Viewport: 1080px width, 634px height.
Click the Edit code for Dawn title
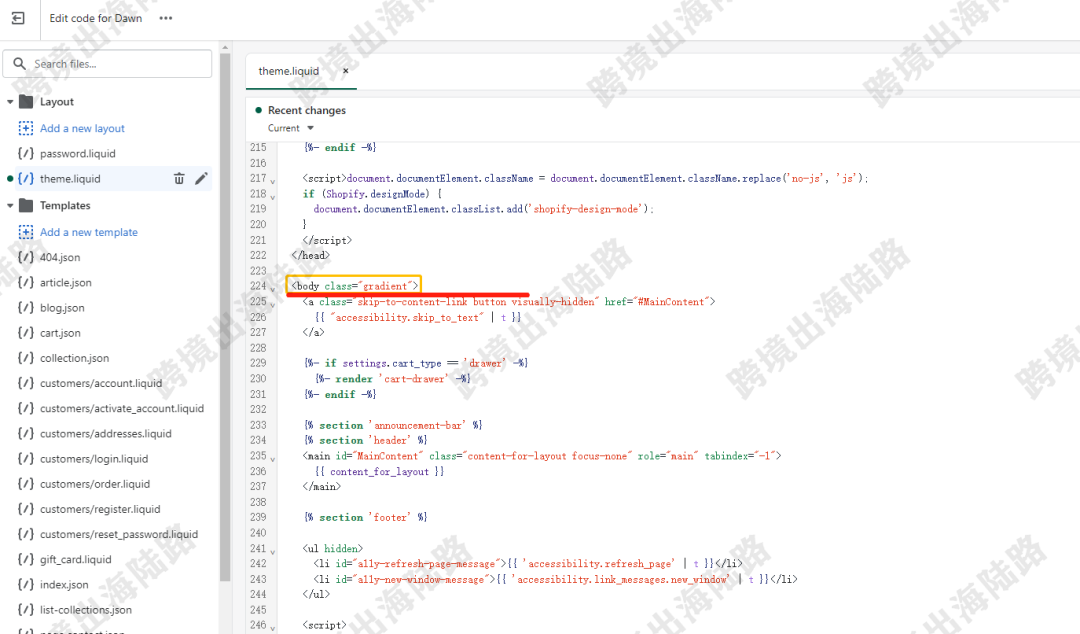96,18
